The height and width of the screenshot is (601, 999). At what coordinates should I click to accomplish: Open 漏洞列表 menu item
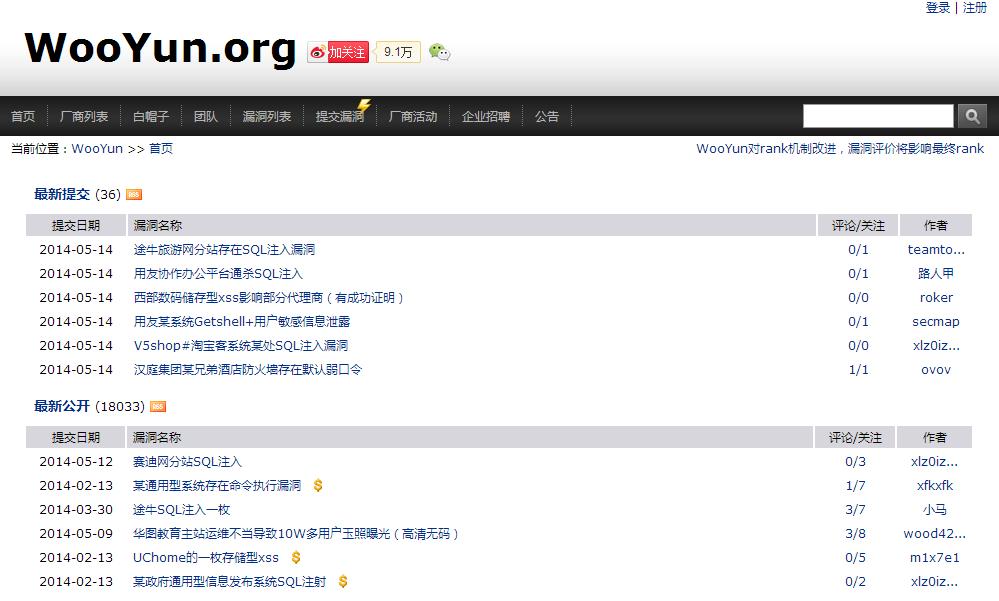pos(266,117)
